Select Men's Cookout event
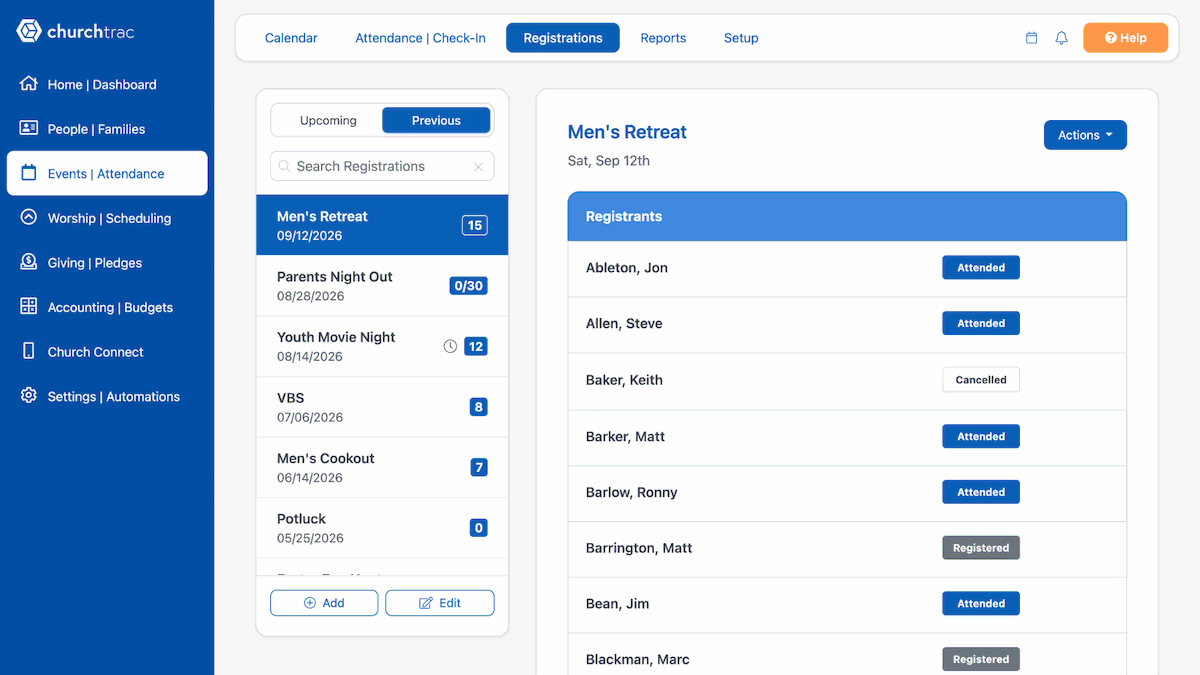1200x675 pixels. [382, 467]
